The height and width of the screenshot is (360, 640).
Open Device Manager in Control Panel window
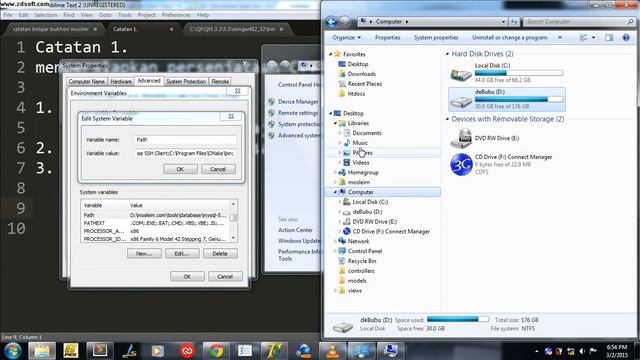[298, 102]
